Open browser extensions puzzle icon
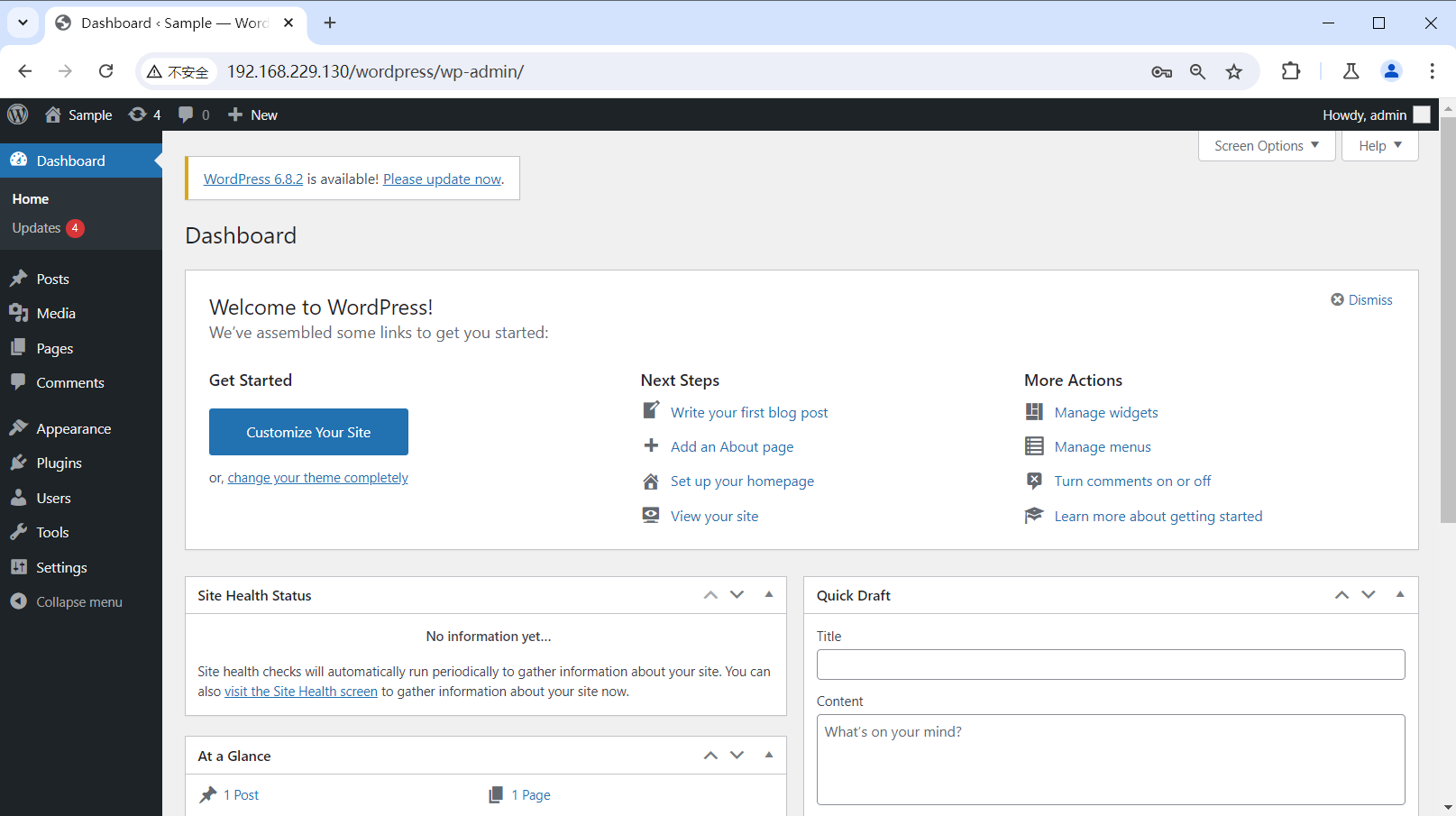The width and height of the screenshot is (1456, 816). pos(1291,71)
